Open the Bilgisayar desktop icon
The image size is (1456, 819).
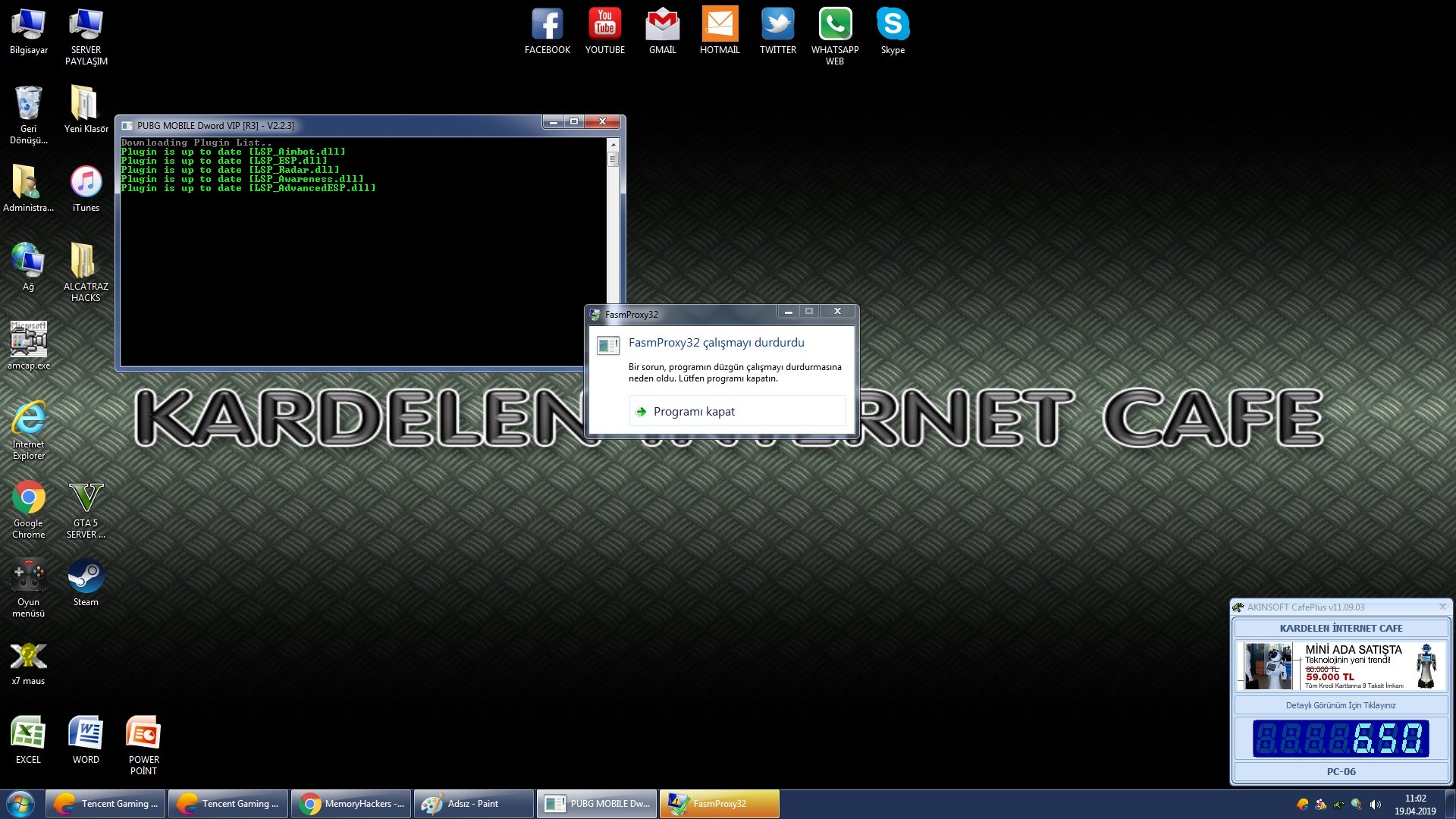[x=28, y=32]
